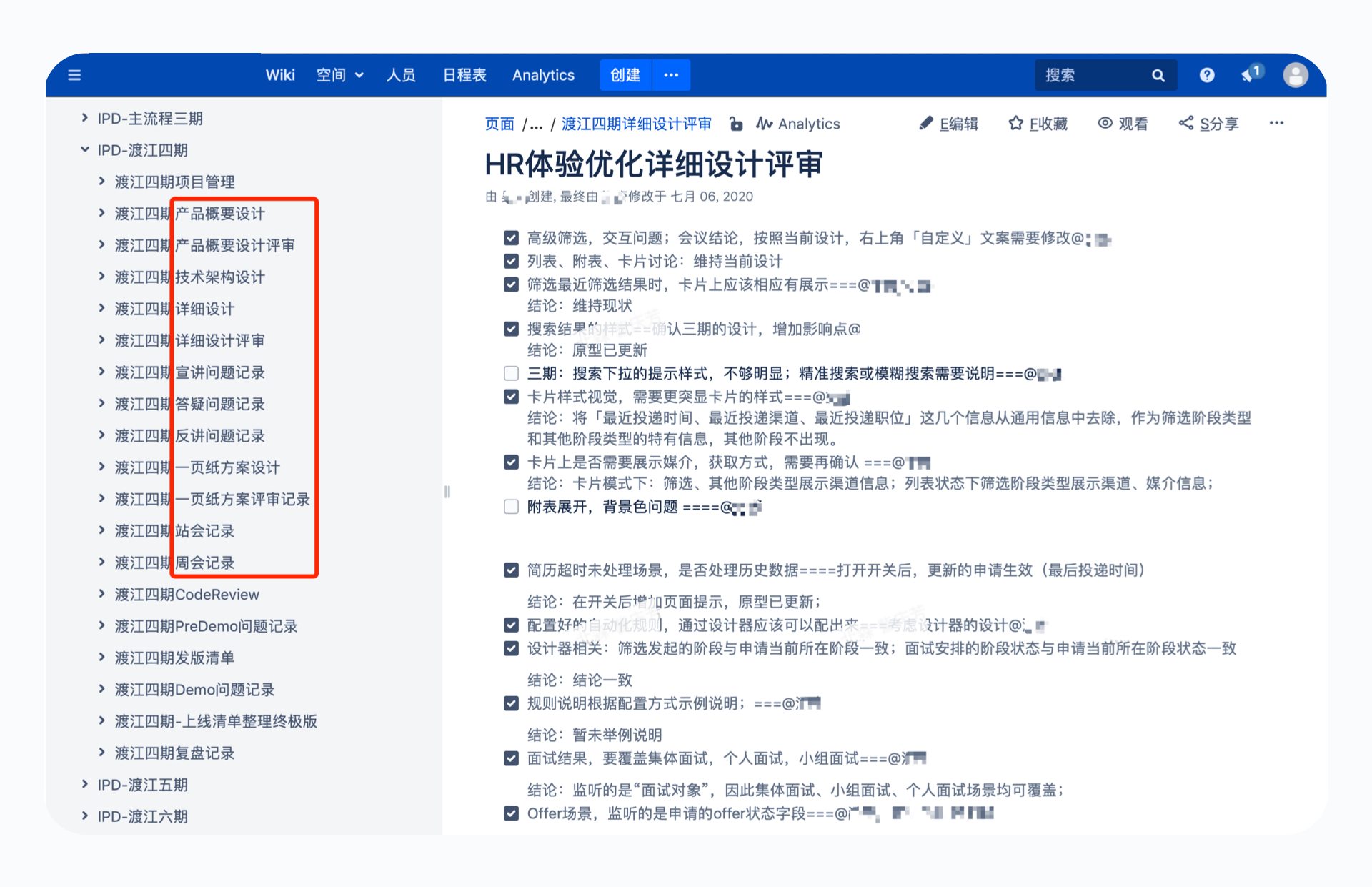1372x887 pixels.
Task: Star the page with 收藏
Action: (x=1038, y=124)
